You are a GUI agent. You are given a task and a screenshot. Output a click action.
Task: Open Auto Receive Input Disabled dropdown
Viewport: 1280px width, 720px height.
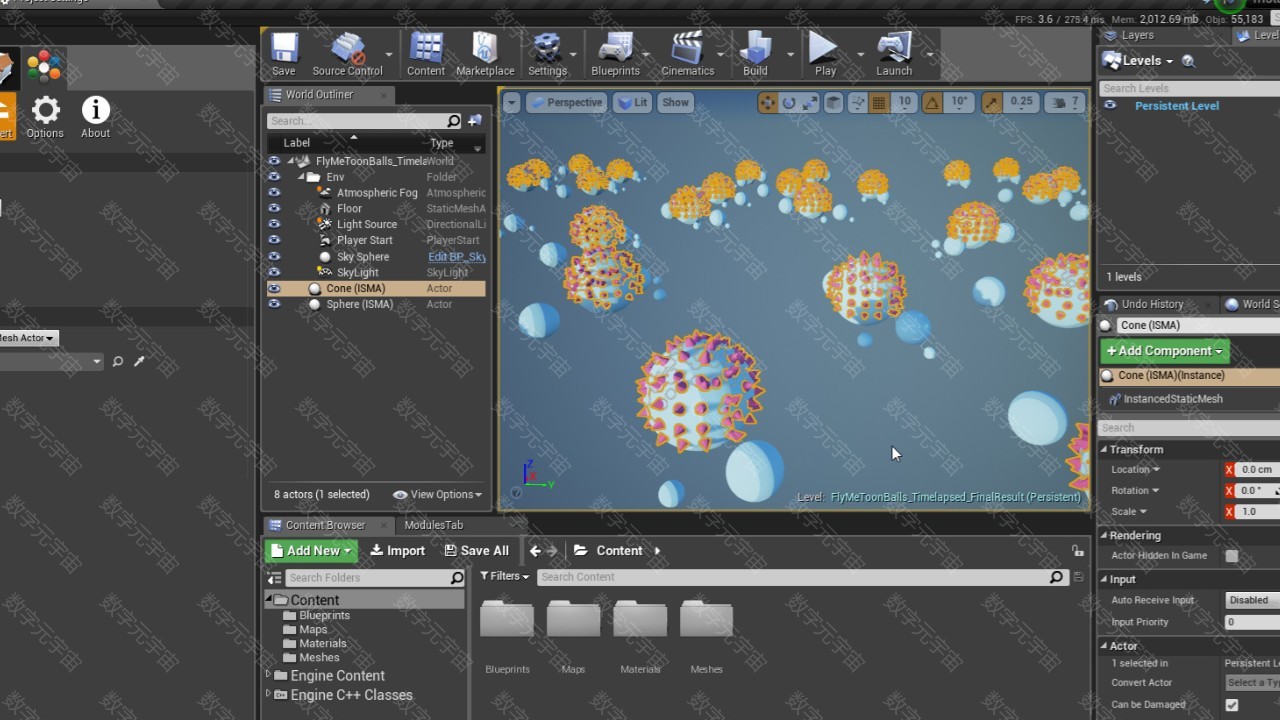click(x=1252, y=600)
